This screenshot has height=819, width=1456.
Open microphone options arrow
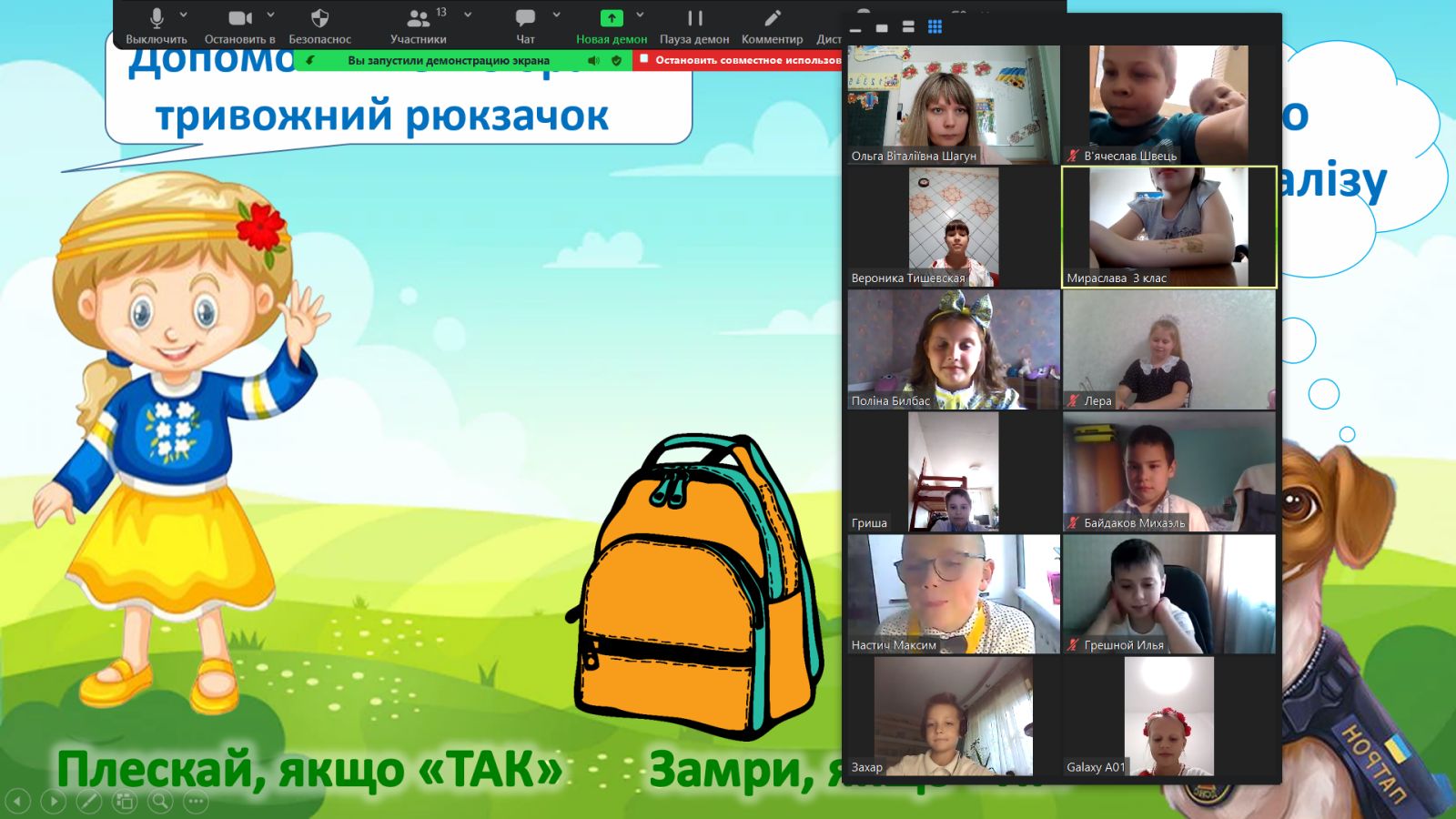click(184, 15)
